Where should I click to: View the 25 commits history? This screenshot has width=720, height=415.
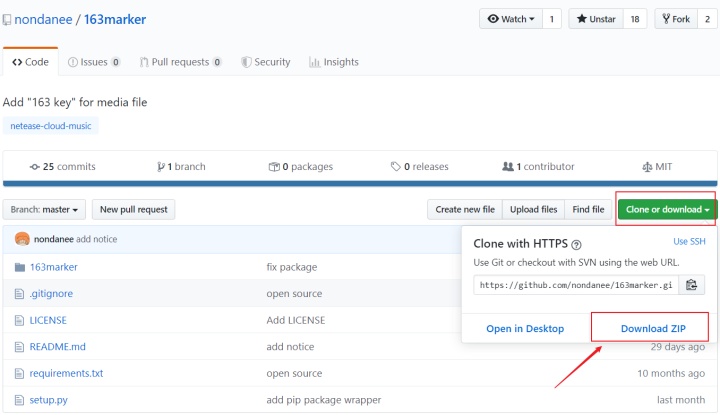tap(62, 167)
